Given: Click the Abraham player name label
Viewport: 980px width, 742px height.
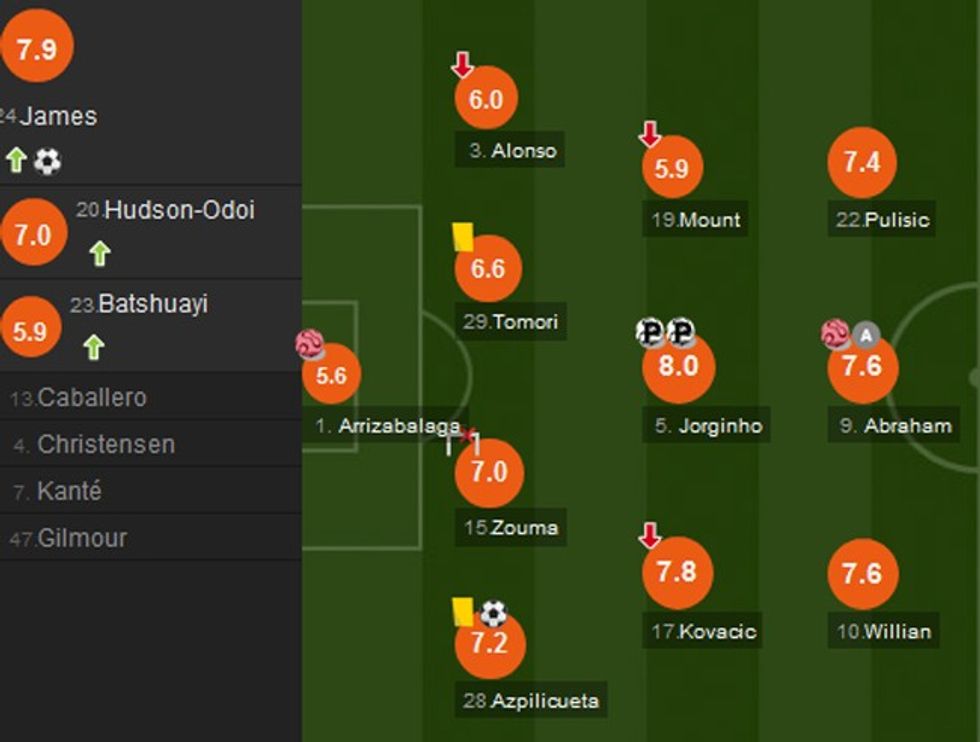Looking at the screenshot, I should pos(908,425).
